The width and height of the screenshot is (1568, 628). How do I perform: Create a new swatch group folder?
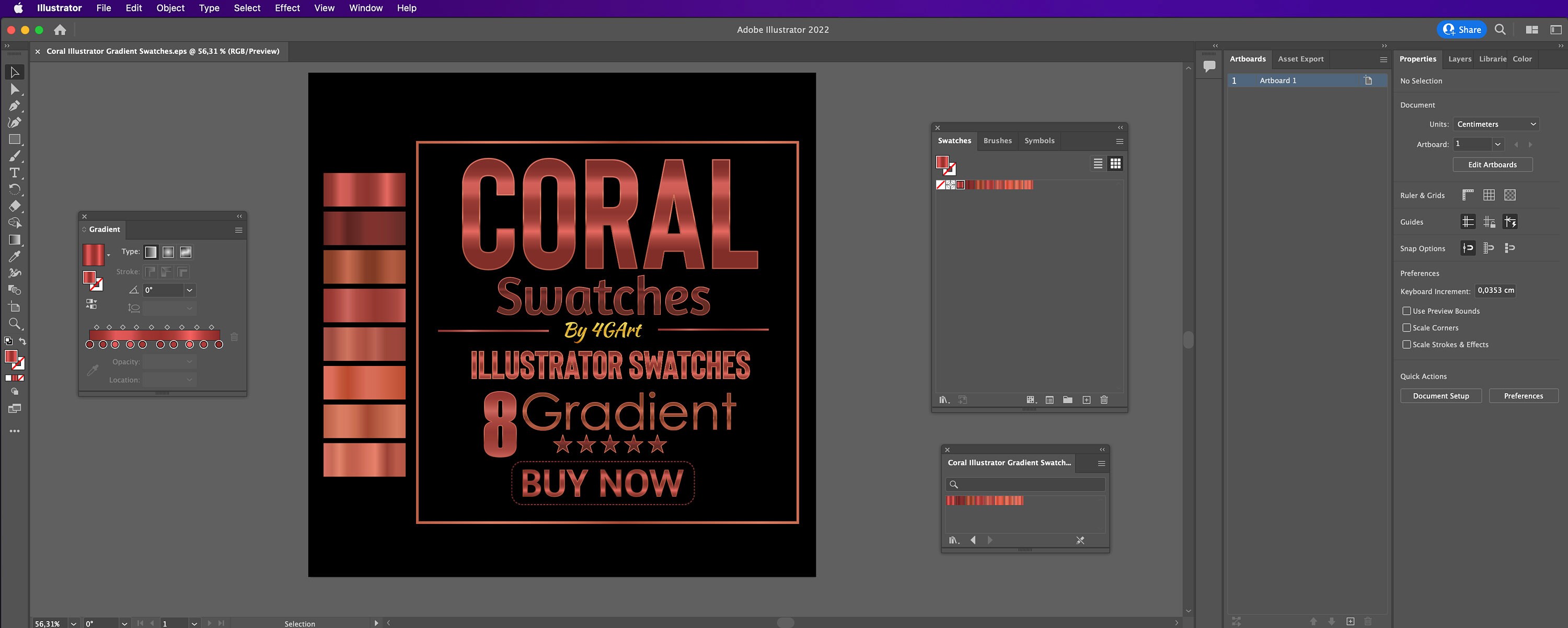pyautogui.click(x=1068, y=400)
